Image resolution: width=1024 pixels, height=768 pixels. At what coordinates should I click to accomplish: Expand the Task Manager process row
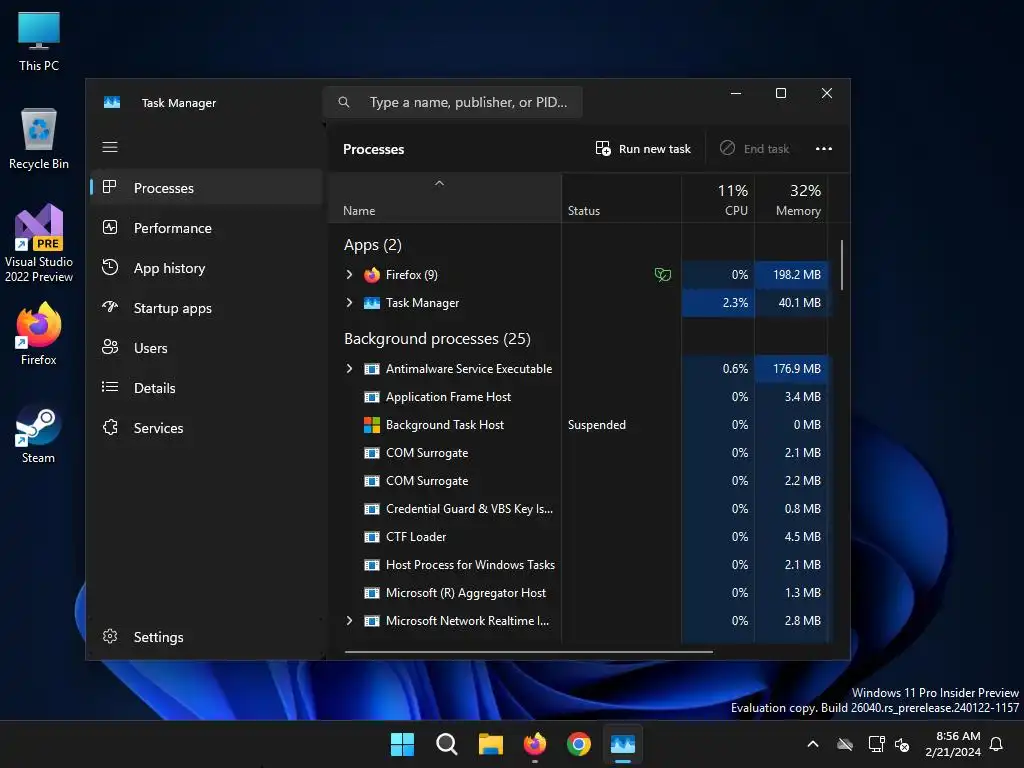click(x=349, y=303)
